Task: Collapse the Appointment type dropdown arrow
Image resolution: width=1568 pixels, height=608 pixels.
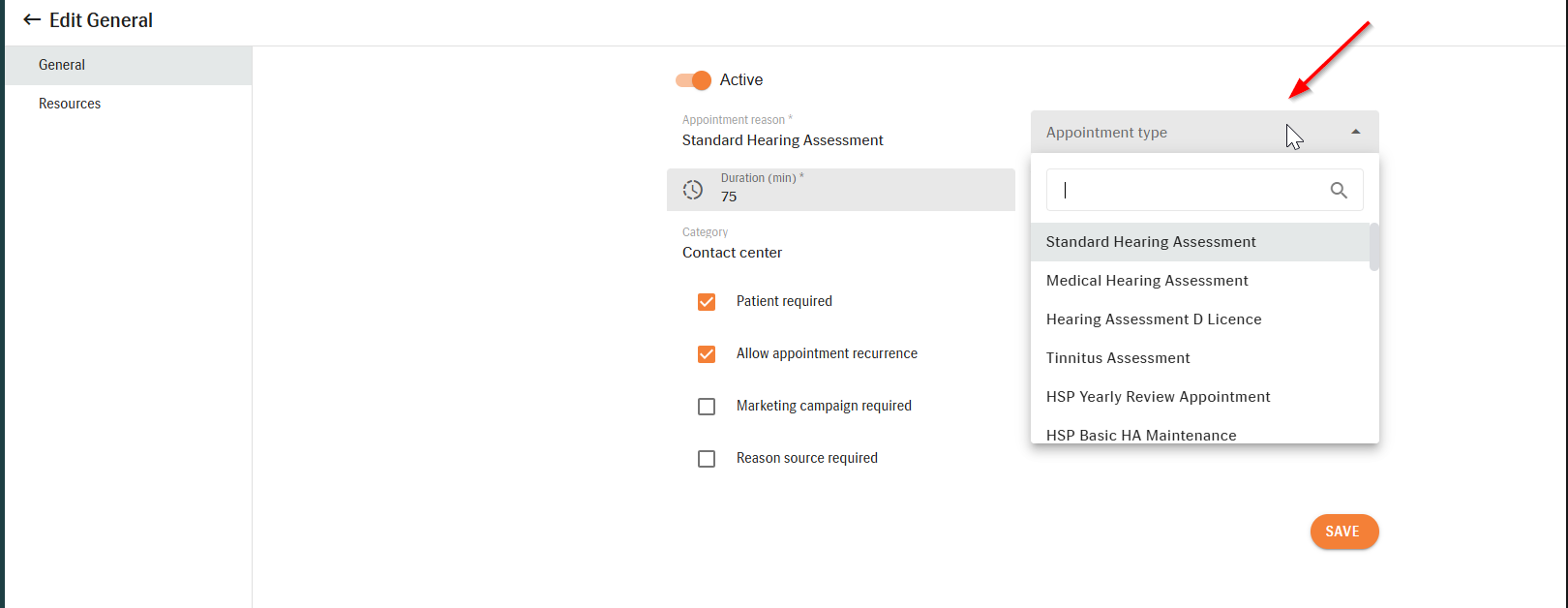Action: 1356,132
